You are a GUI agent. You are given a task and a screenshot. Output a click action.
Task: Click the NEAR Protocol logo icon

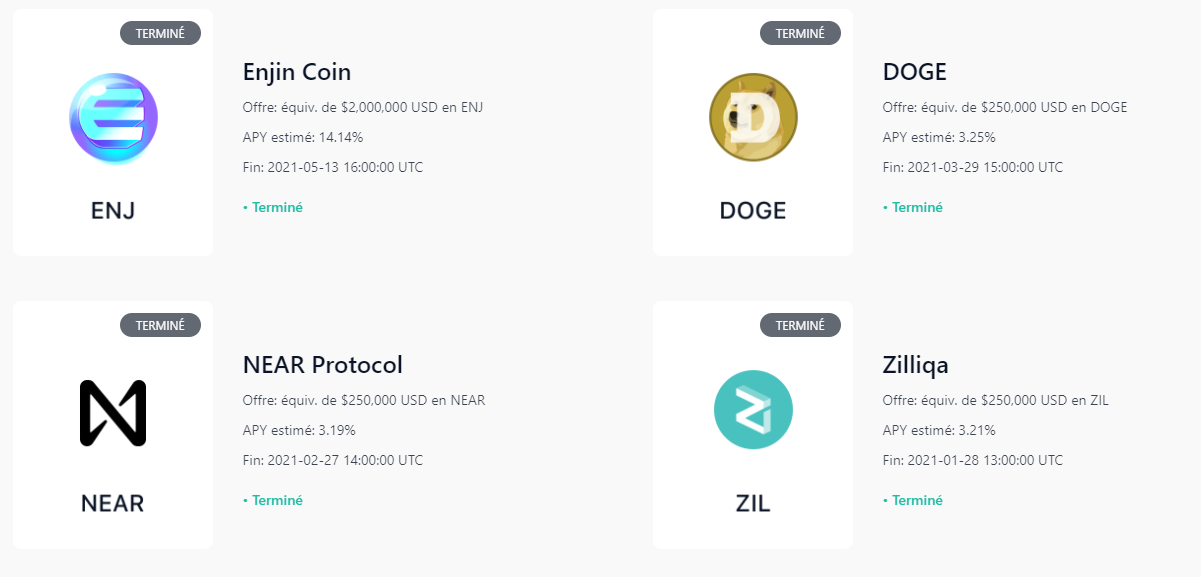coord(113,413)
